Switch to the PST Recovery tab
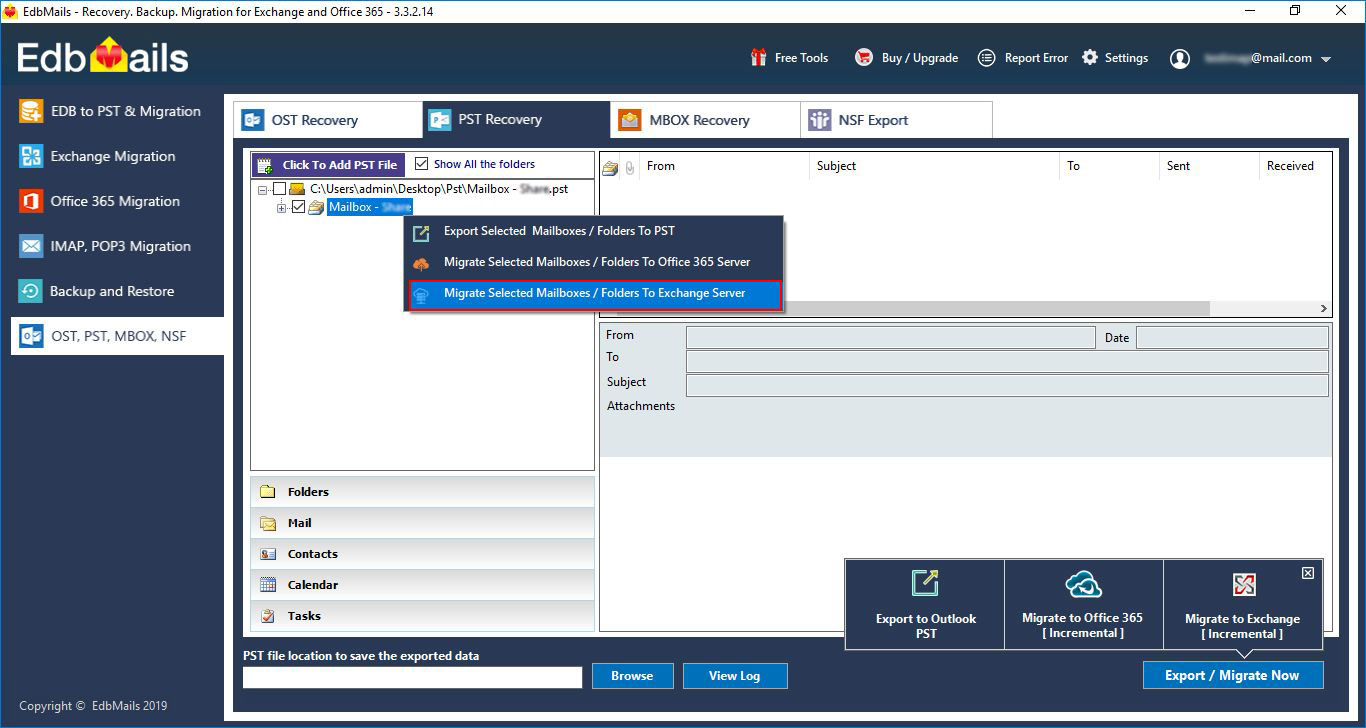Image resolution: width=1366 pixels, height=728 pixels. 516,120
